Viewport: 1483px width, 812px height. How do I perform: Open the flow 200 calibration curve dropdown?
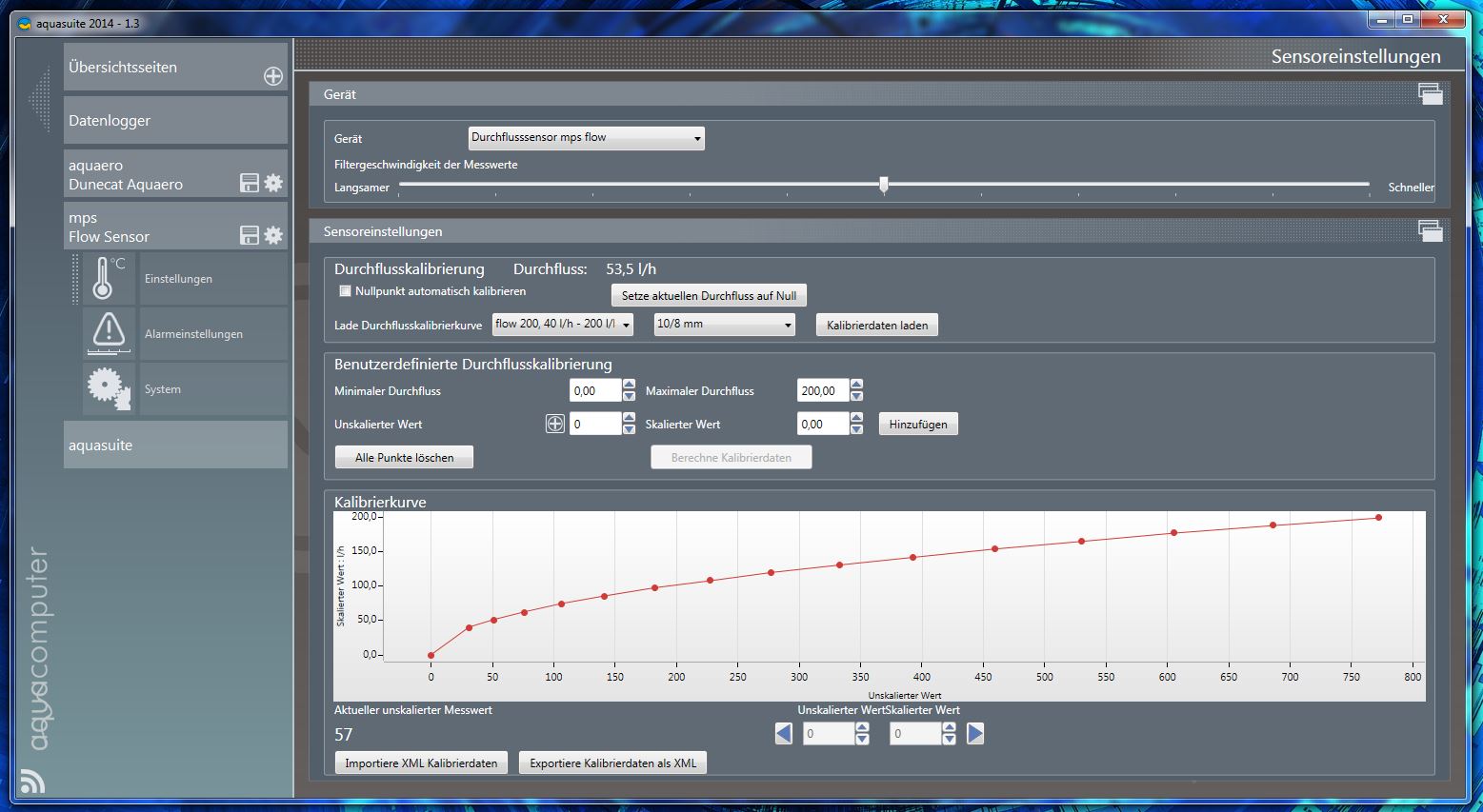tap(562, 325)
